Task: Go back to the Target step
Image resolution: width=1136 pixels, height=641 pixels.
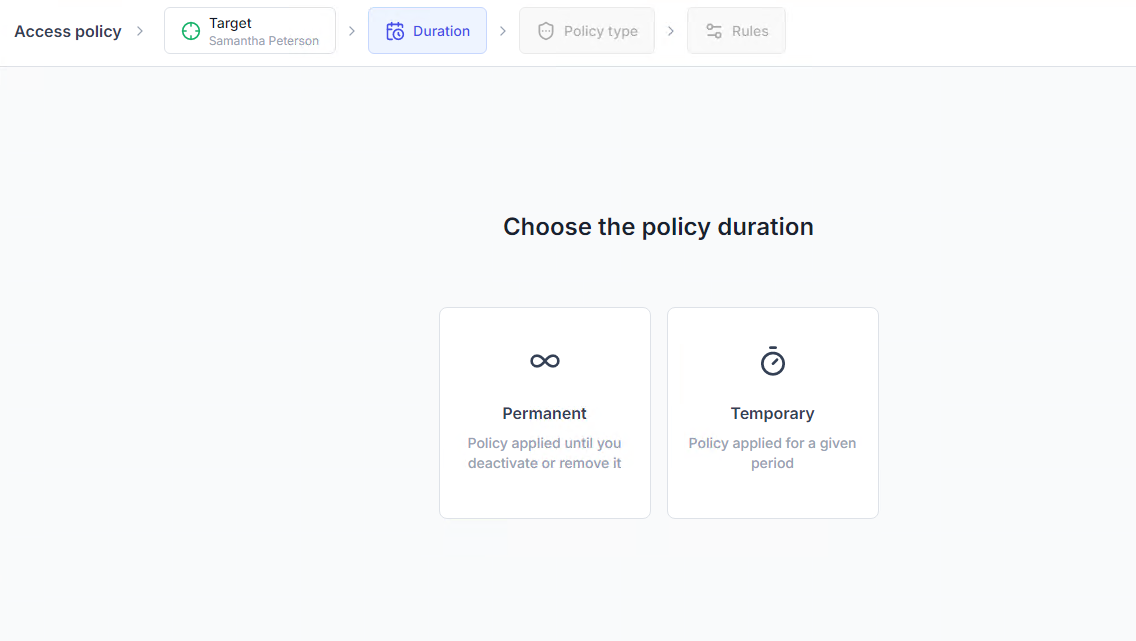Action: pos(250,31)
